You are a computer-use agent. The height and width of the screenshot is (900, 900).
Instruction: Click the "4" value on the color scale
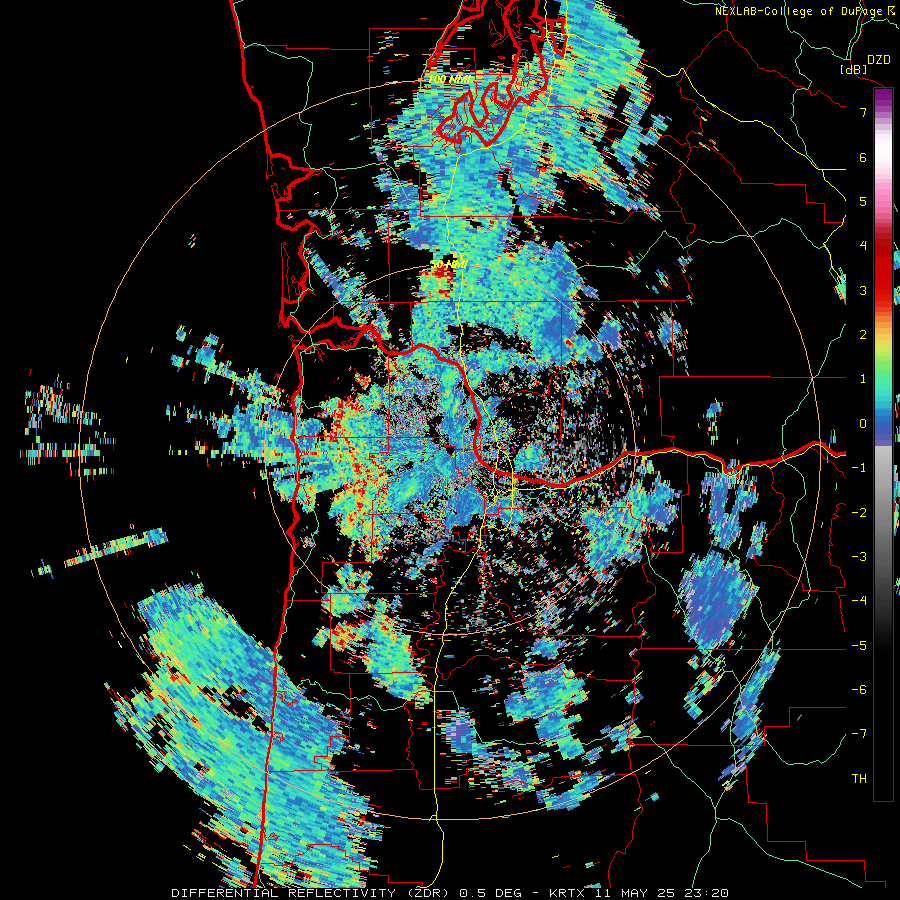[x=863, y=246]
